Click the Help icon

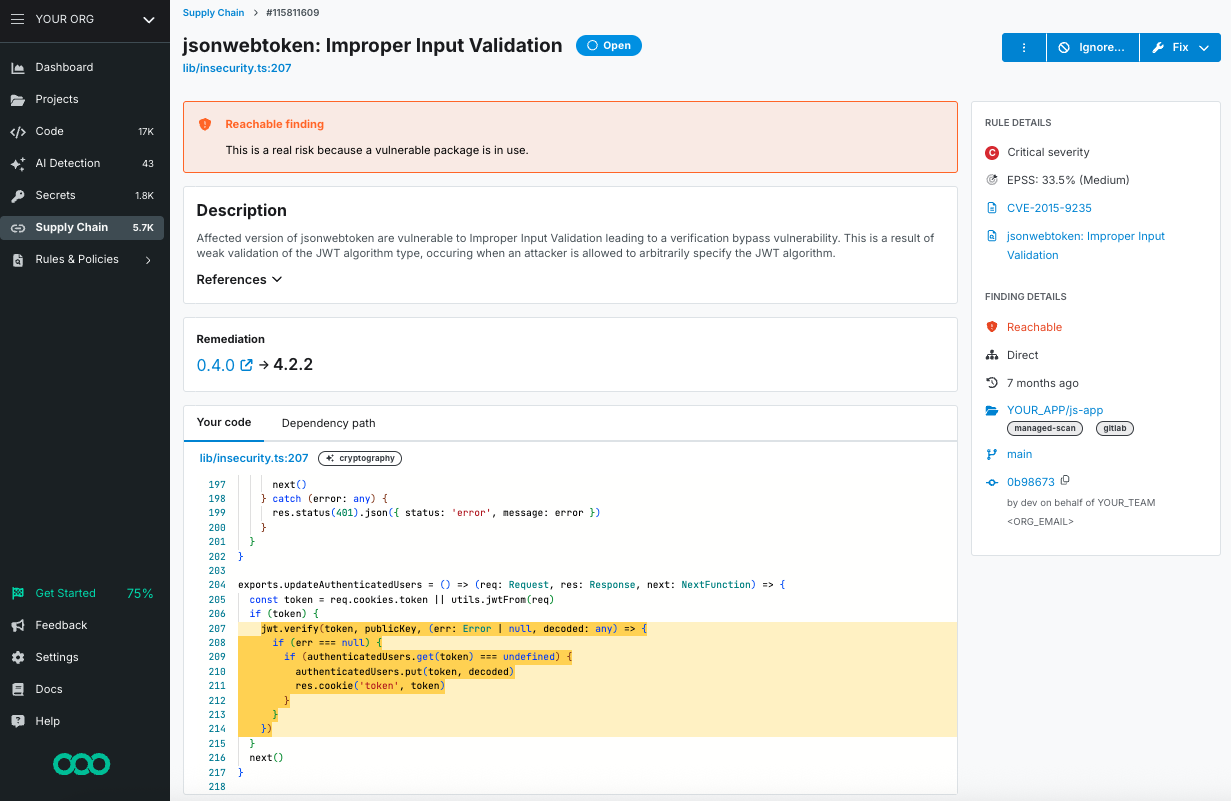click(16, 721)
